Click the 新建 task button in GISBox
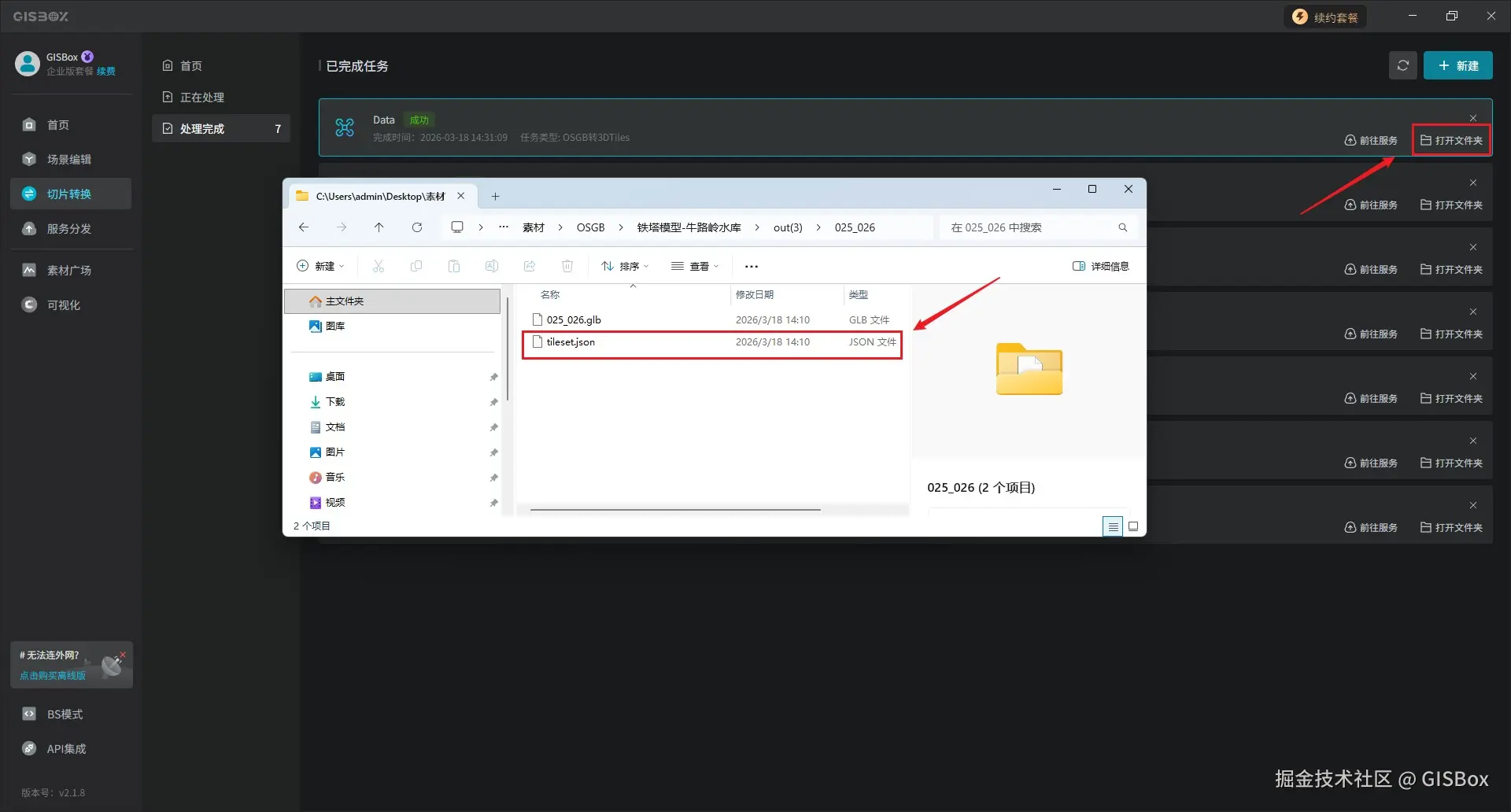This screenshot has width=1511, height=812. [x=1457, y=66]
